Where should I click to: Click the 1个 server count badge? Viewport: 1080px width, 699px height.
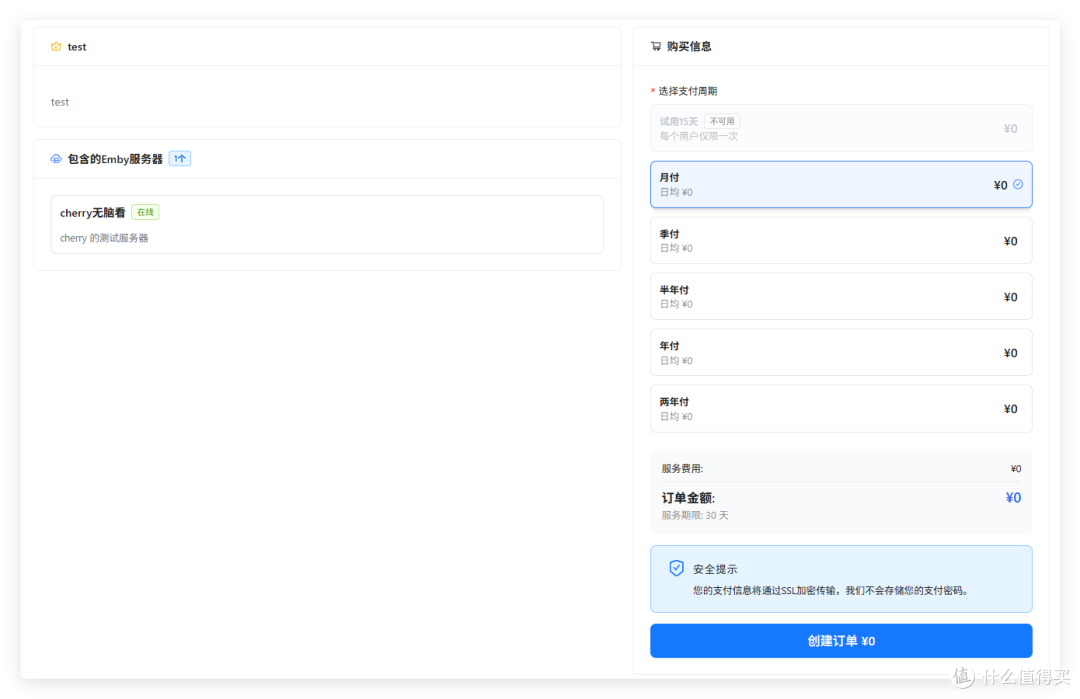coord(180,159)
